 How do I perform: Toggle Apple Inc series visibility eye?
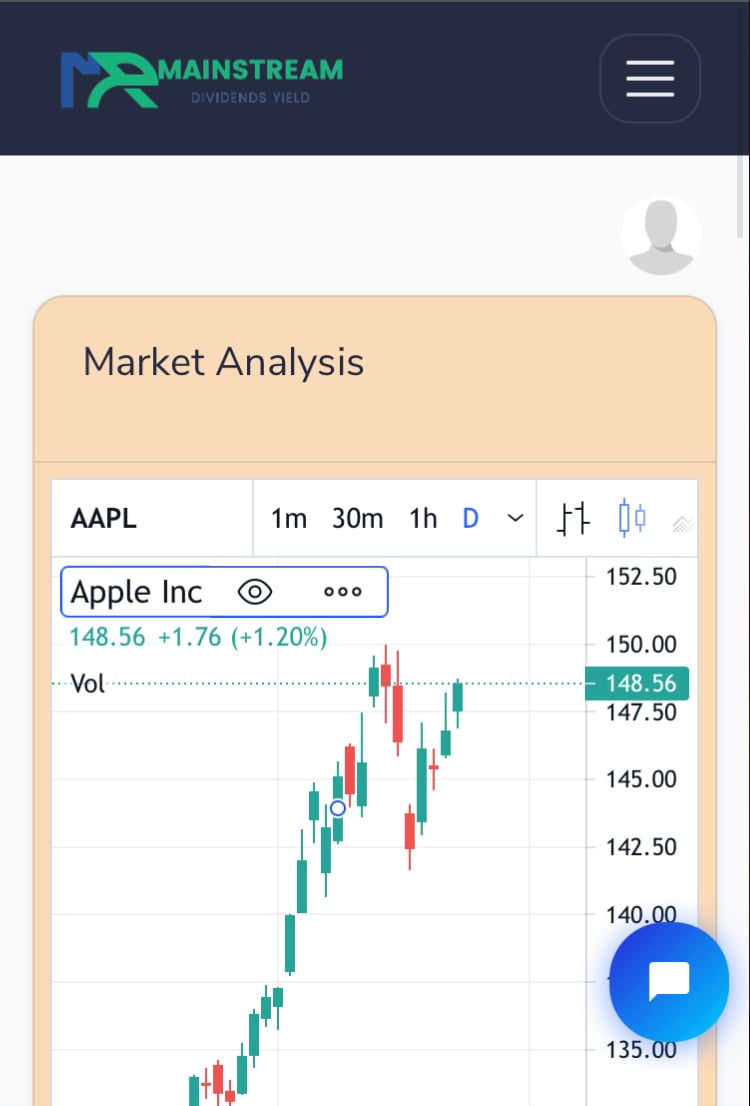(x=255, y=592)
